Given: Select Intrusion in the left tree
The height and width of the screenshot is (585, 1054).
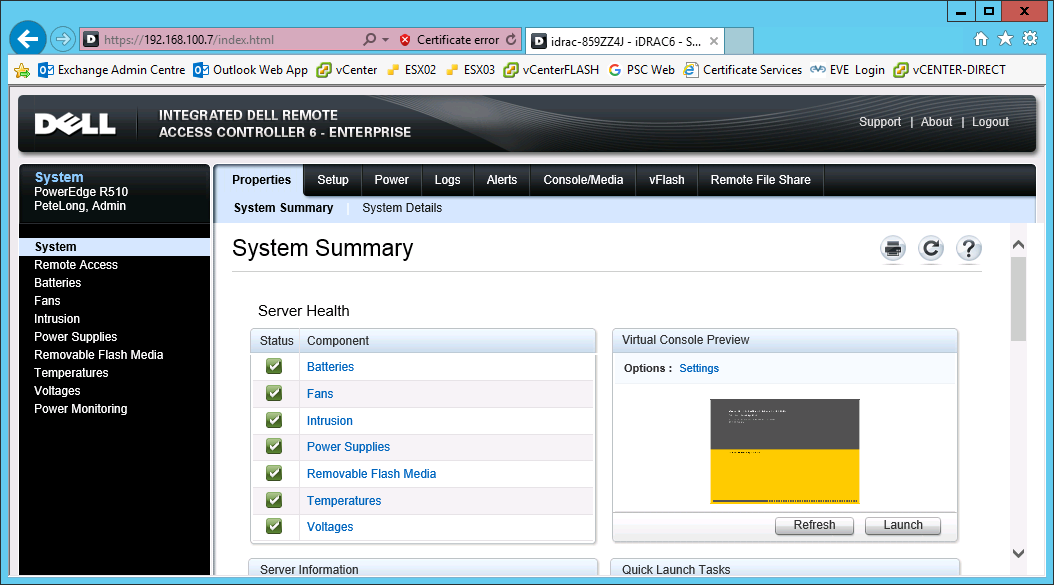Looking at the screenshot, I should click(57, 319).
